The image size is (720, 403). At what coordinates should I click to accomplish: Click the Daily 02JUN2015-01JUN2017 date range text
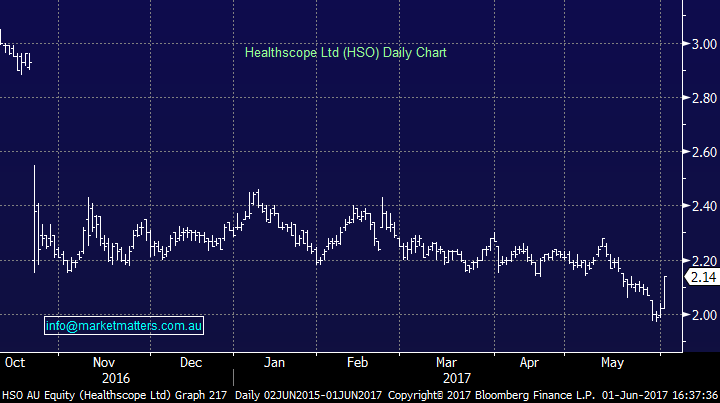point(308,395)
